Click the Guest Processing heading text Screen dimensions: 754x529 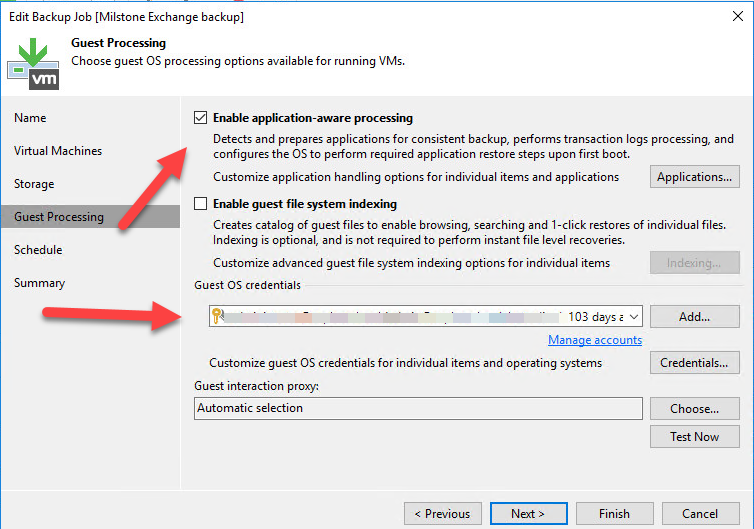pyautogui.click(x=118, y=43)
